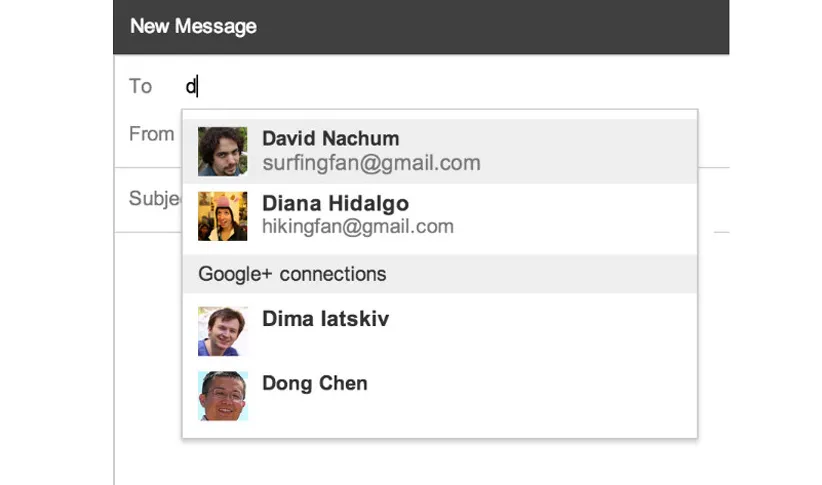Viewport: 822px width, 485px height.
Task: Select Dima Iatskiv from Google+ connections
Action: [x=325, y=320]
